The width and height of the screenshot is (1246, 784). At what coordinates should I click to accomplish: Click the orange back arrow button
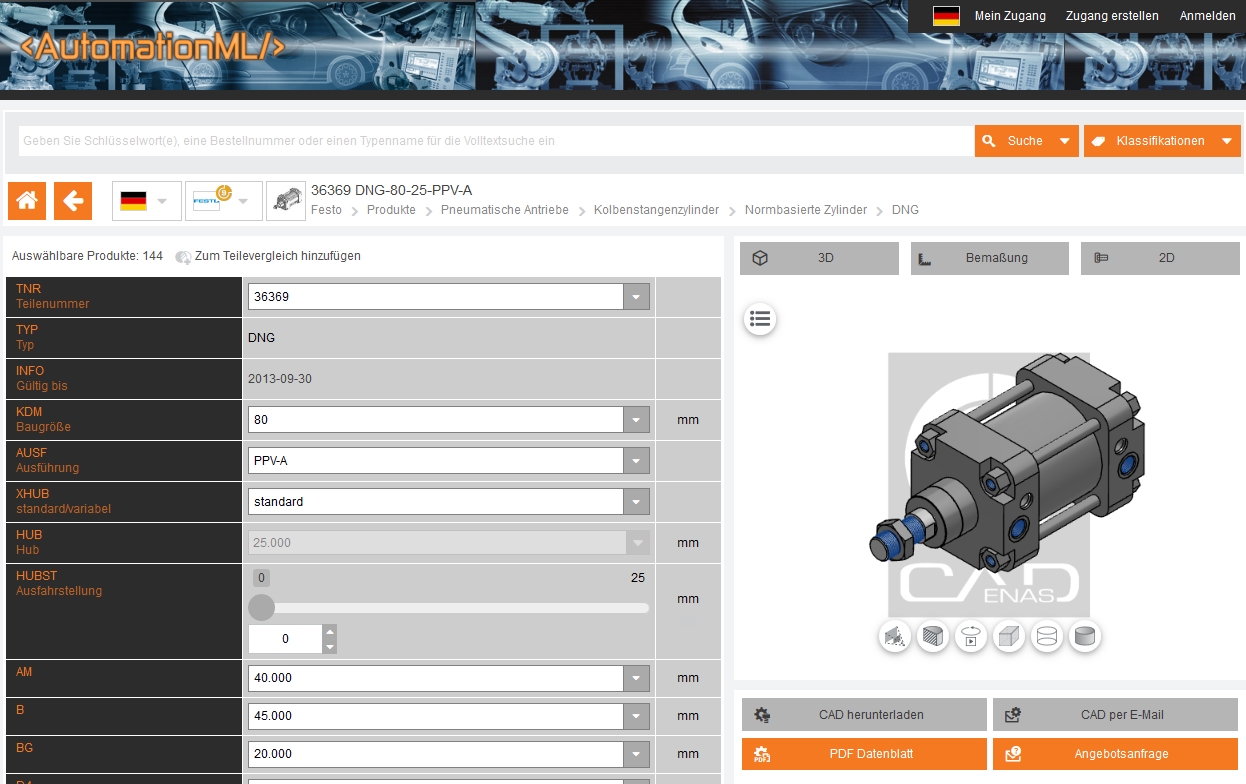coord(73,201)
